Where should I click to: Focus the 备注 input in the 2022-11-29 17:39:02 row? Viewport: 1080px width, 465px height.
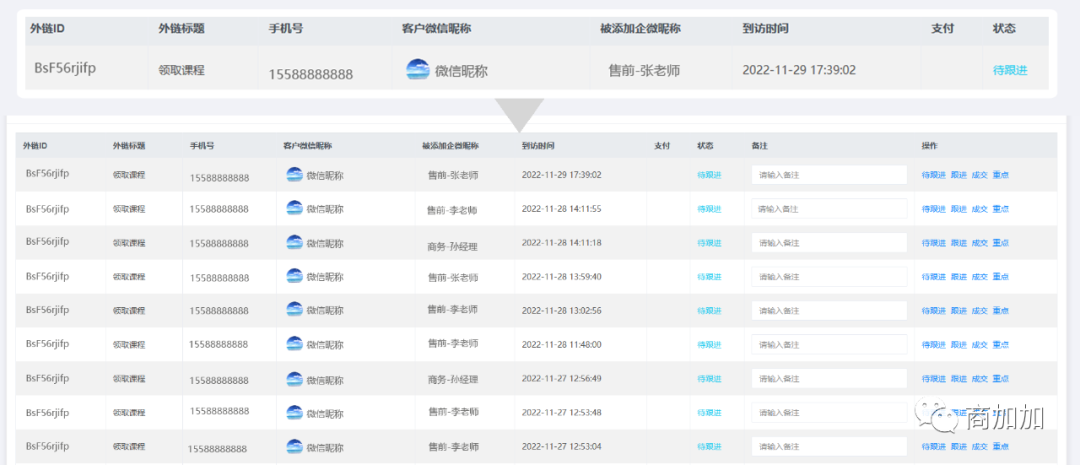tap(828, 175)
